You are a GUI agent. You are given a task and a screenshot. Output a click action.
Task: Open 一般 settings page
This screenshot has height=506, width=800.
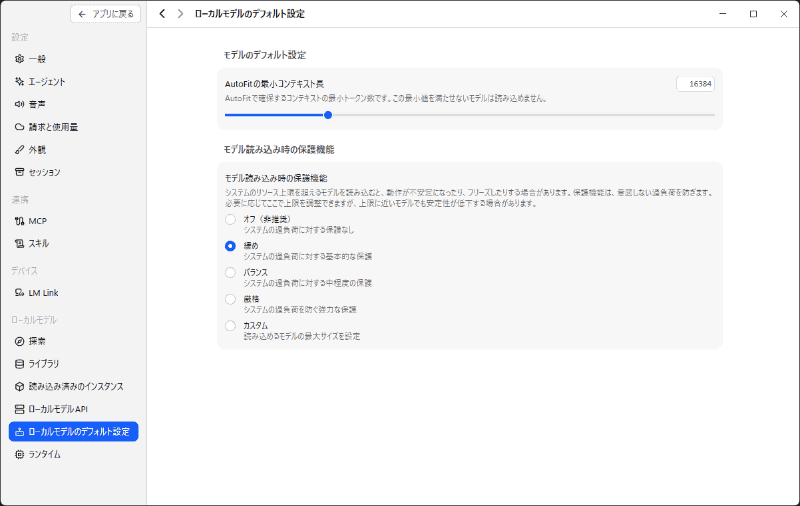73,59
